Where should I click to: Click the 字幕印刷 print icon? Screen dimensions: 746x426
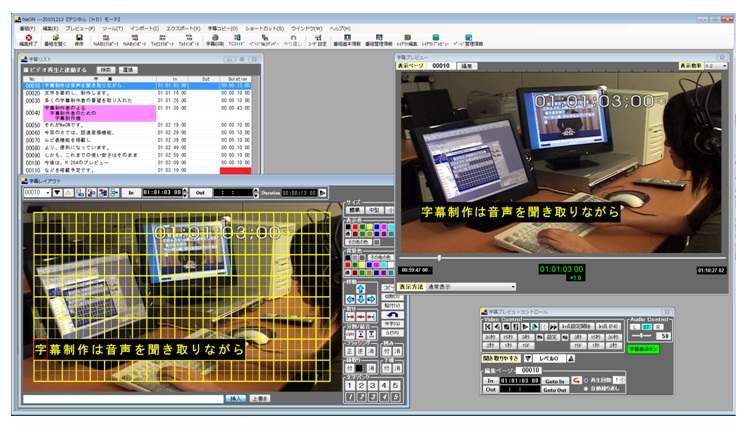coord(215,39)
